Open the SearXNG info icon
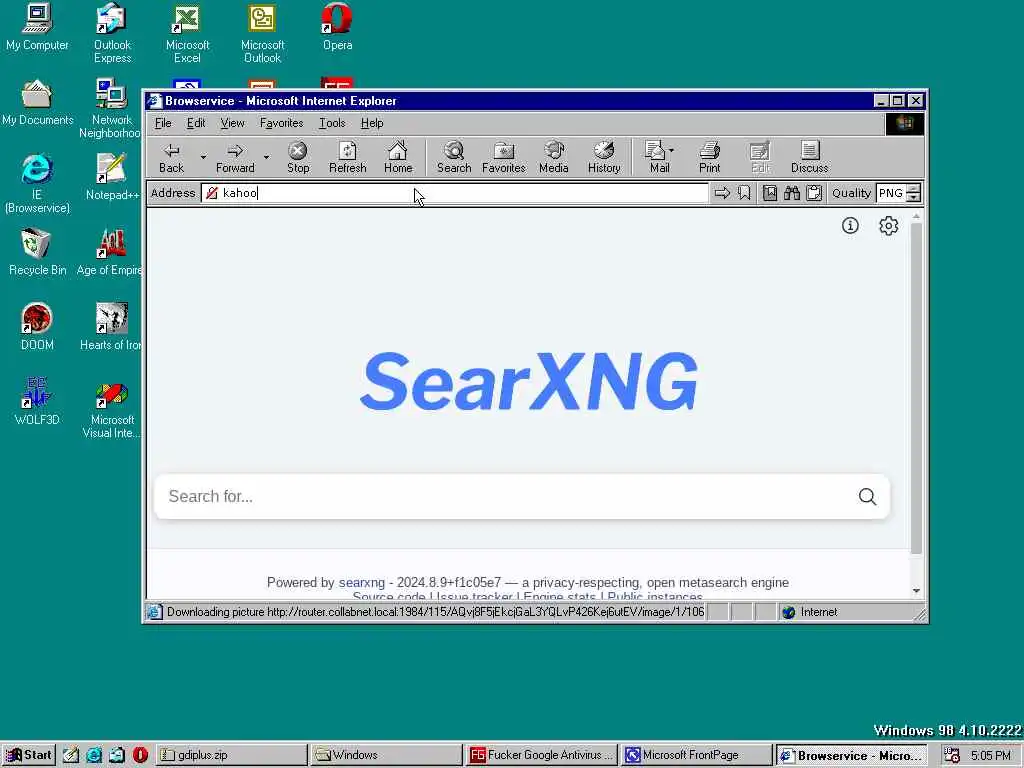The image size is (1024, 768). tap(850, 226)
